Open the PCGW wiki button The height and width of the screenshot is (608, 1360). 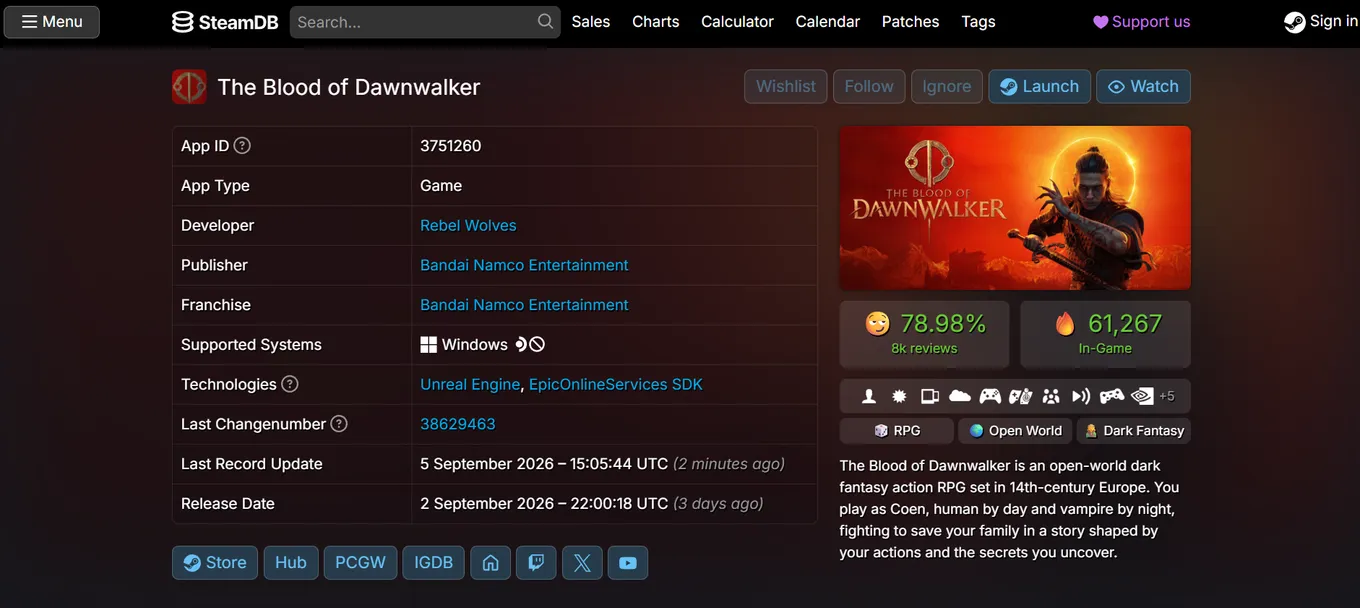(361, 563)
